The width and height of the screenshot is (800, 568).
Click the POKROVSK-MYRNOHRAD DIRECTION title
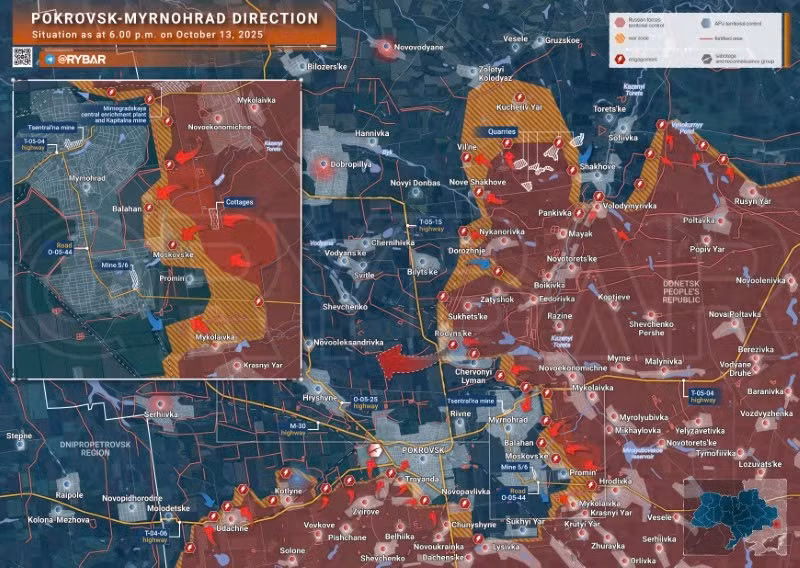[x=174, y=18]
